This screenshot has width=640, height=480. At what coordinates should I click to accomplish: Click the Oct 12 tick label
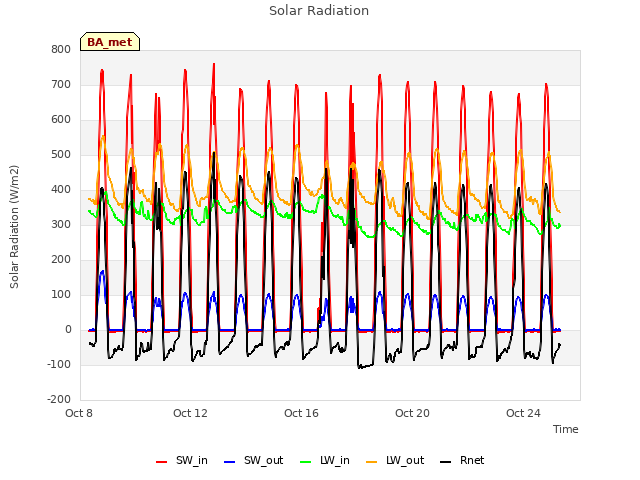click(190, 413)
